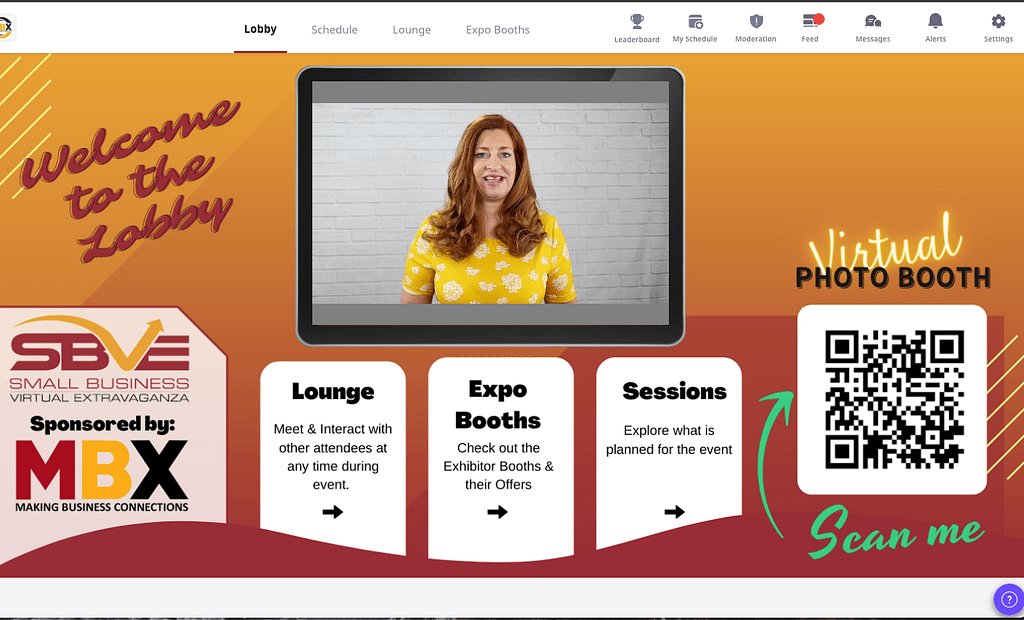
Task: Switch to the Schedule tab
Action: click(x=334, y=29)
